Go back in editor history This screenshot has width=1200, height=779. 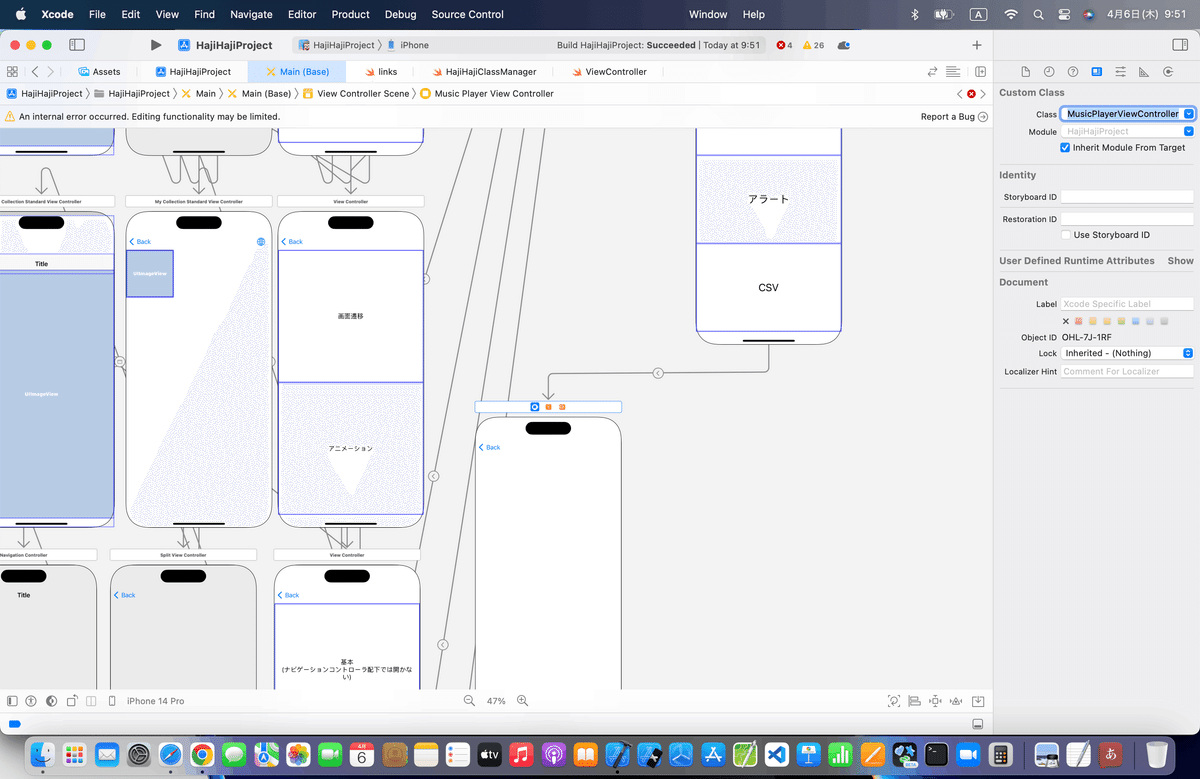click(35, 72)
